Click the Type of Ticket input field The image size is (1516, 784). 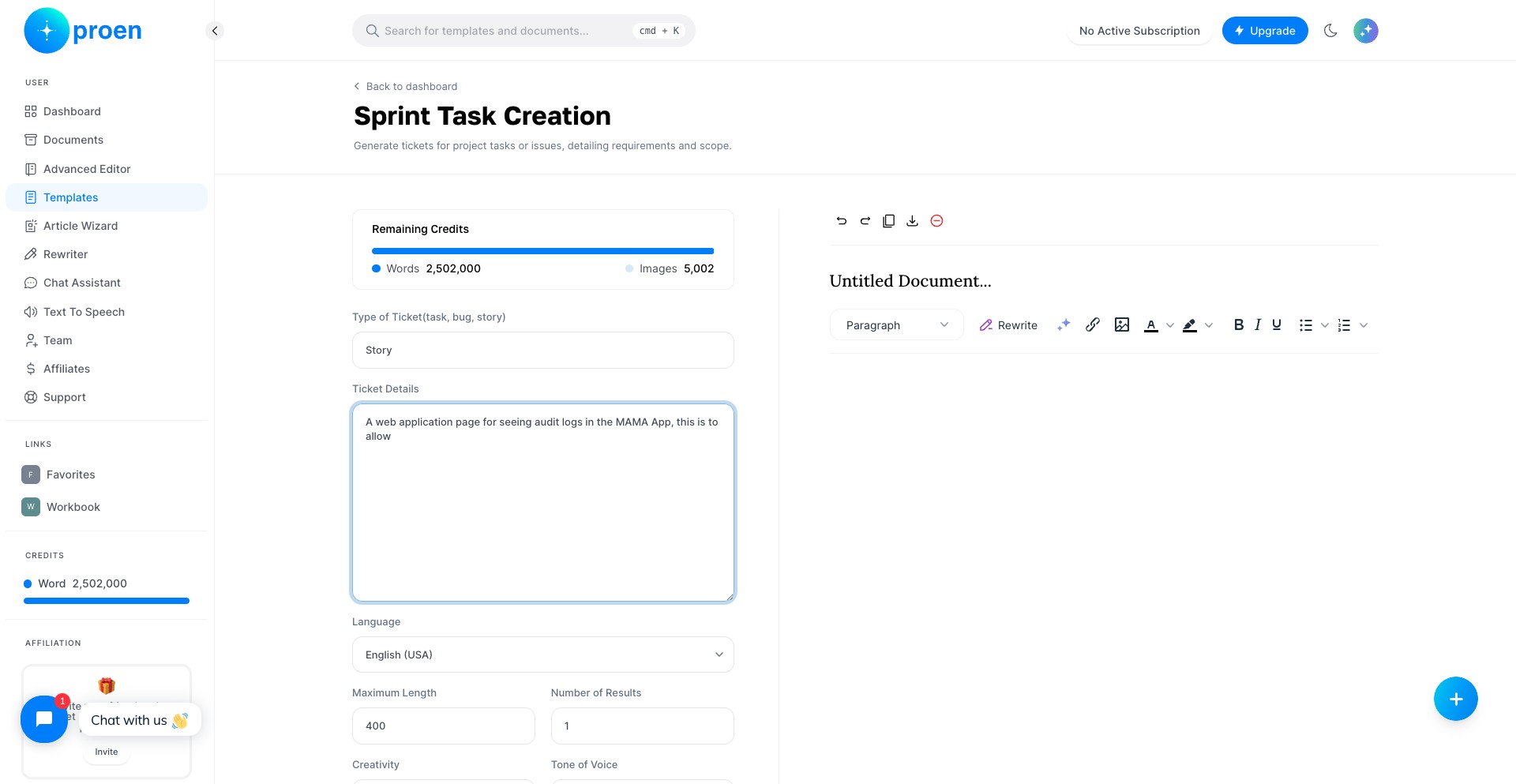coord(543,350)
